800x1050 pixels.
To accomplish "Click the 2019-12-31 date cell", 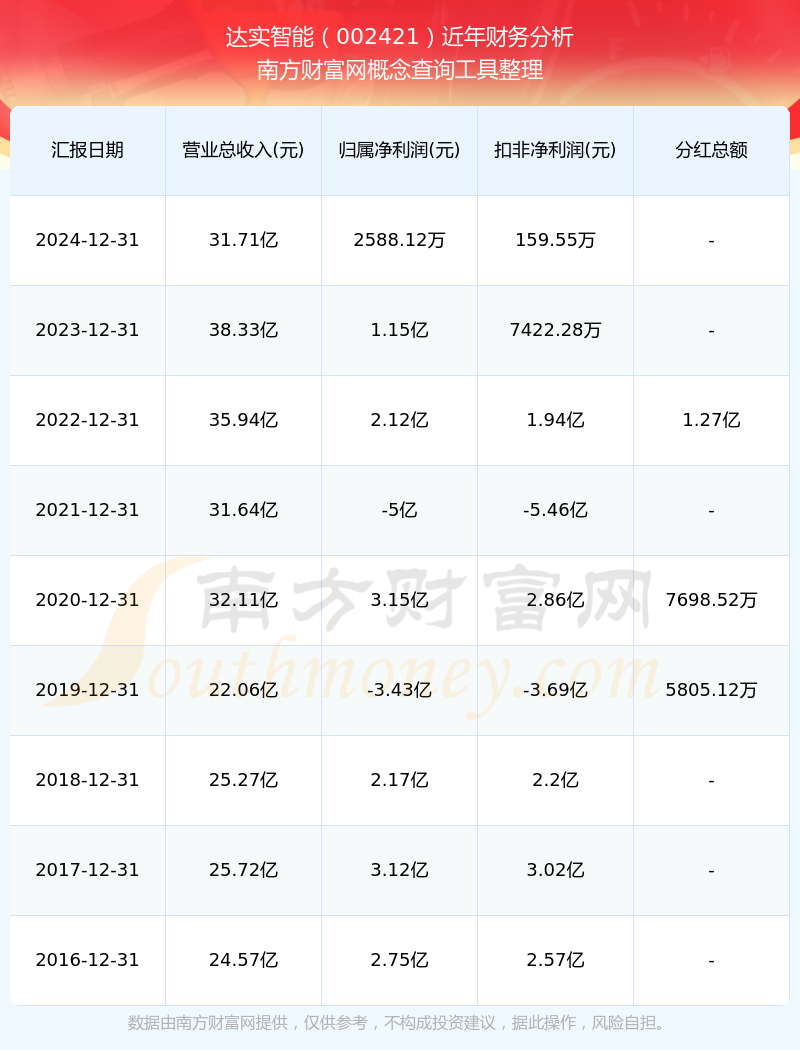I will (88, 690).
